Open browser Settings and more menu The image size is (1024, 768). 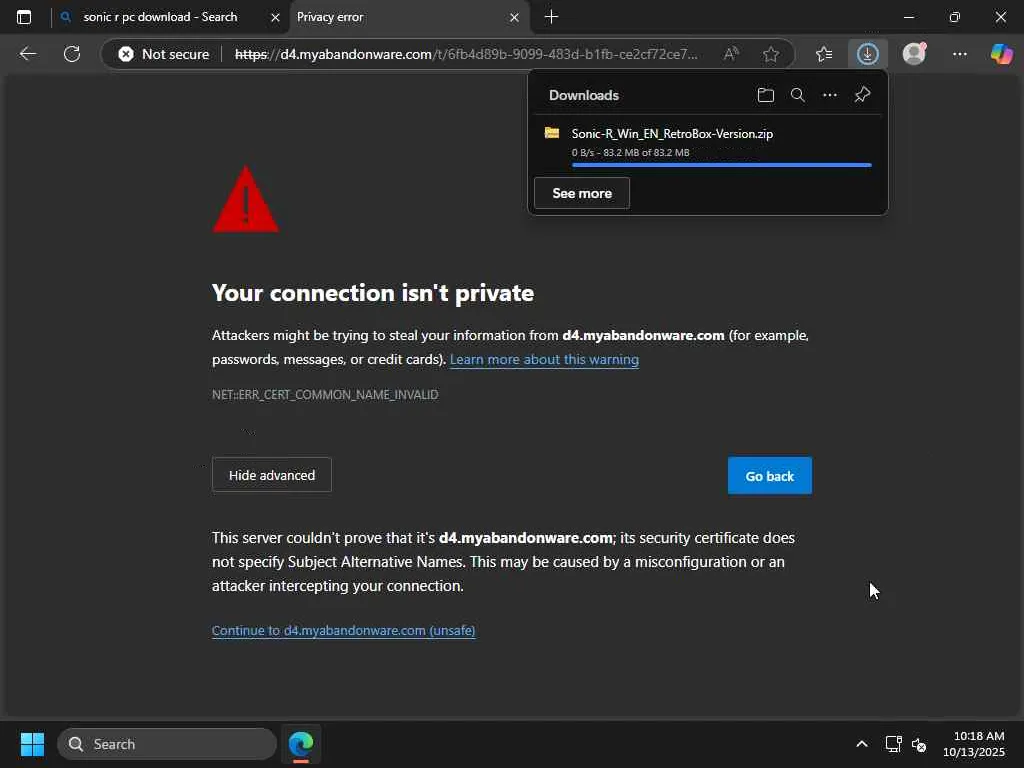click(959, 54)
